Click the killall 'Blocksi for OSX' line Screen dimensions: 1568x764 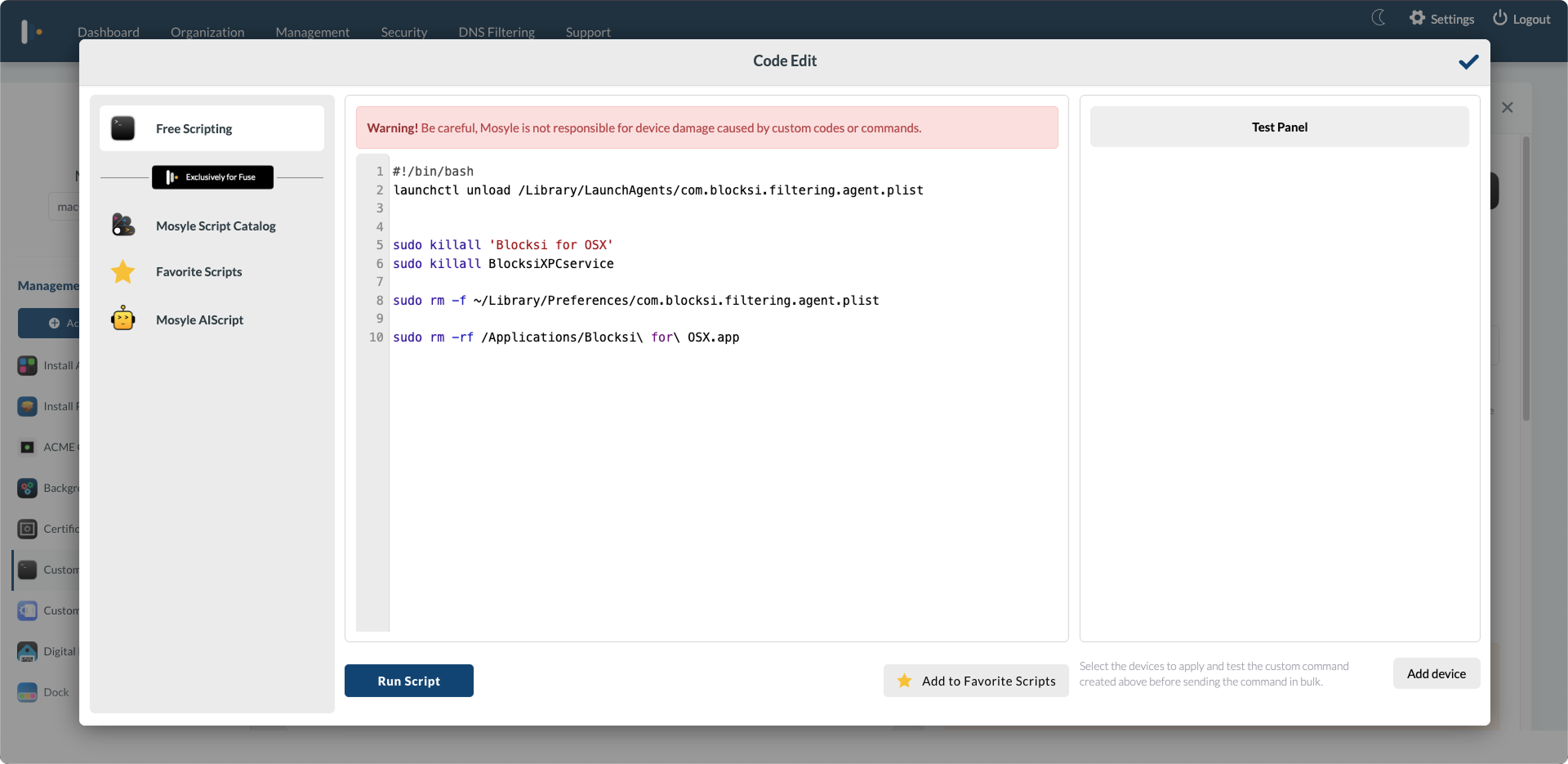coord(503,245)
